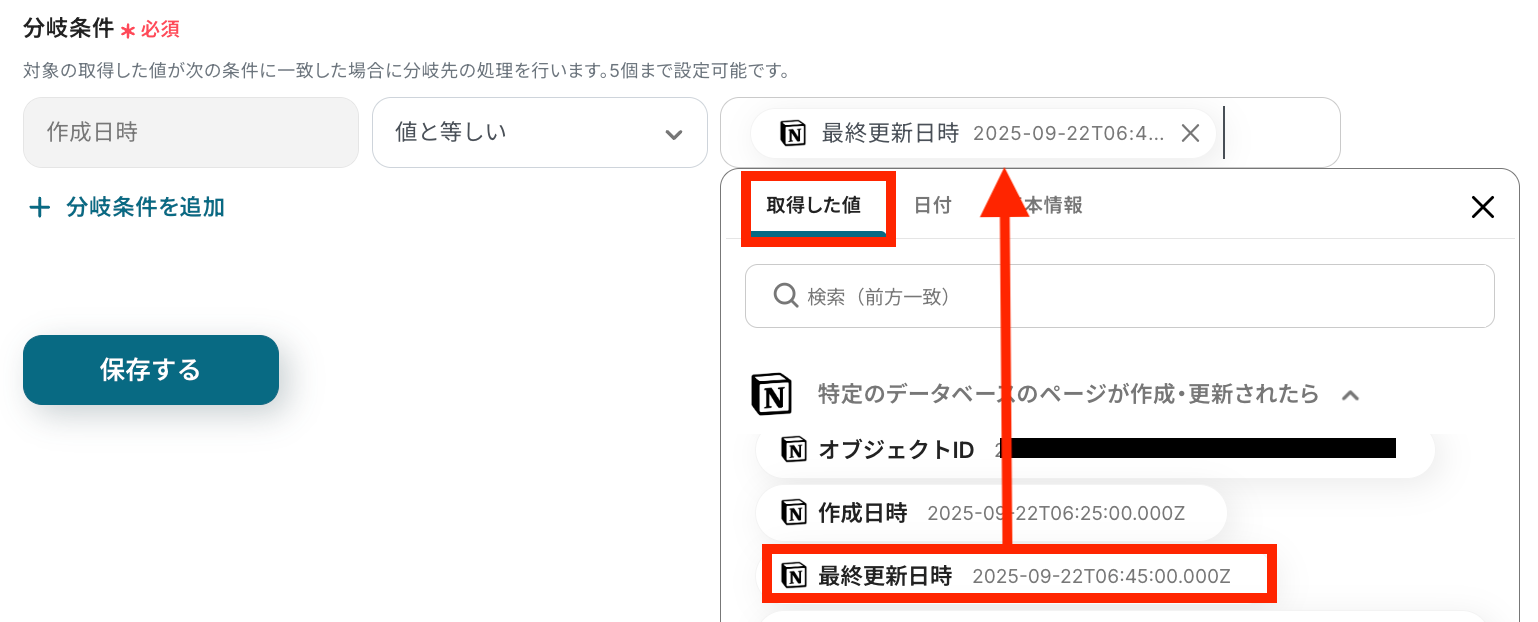Viewport: 1538px width, 622px height.
Task: Click inside the comparison value input after the chip
Action: (1280, 132)
